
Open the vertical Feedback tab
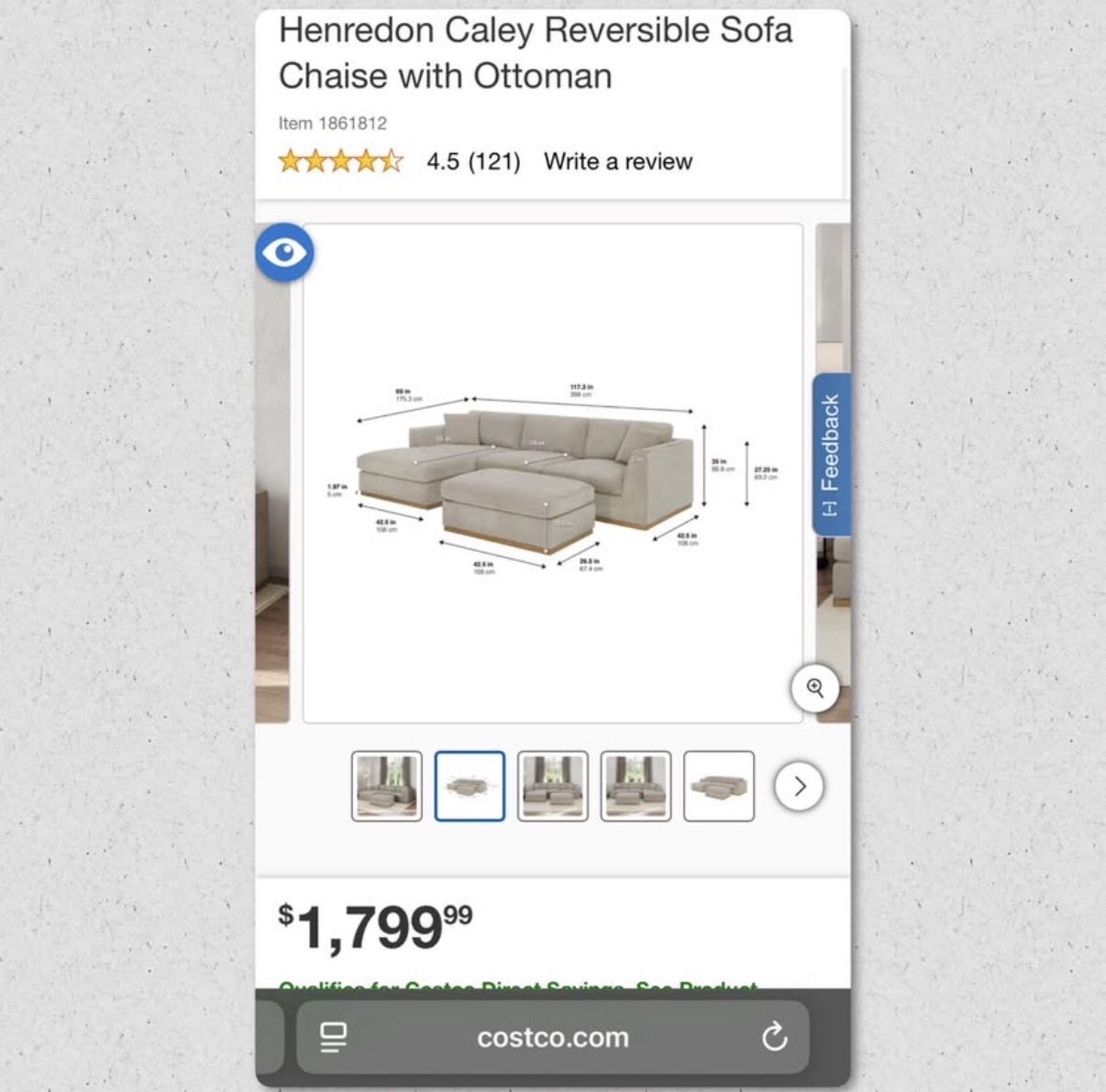[831, 454]
